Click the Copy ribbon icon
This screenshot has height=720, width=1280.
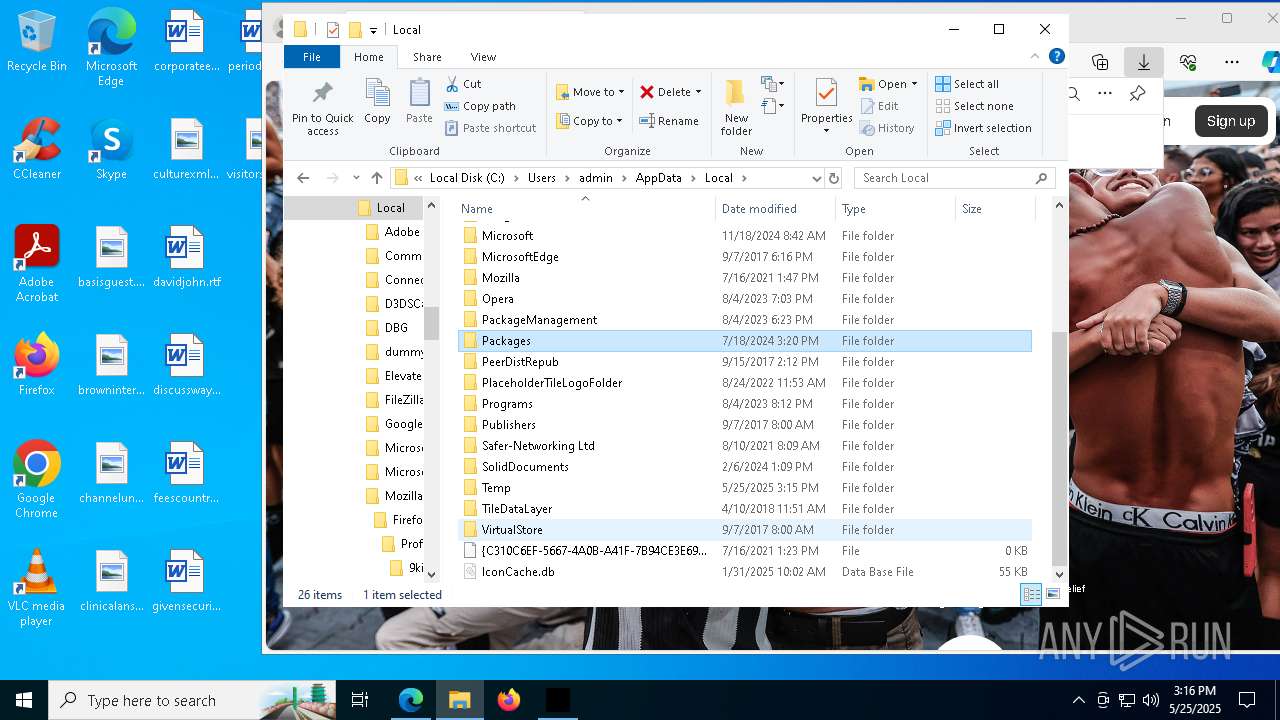pyautogui.click(x=377, y=102)
